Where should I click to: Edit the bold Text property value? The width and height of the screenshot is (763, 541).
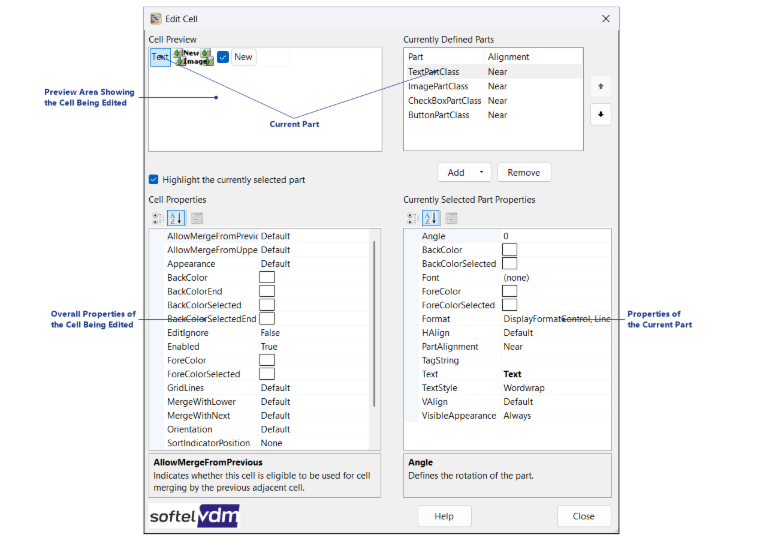pos(556,374)
